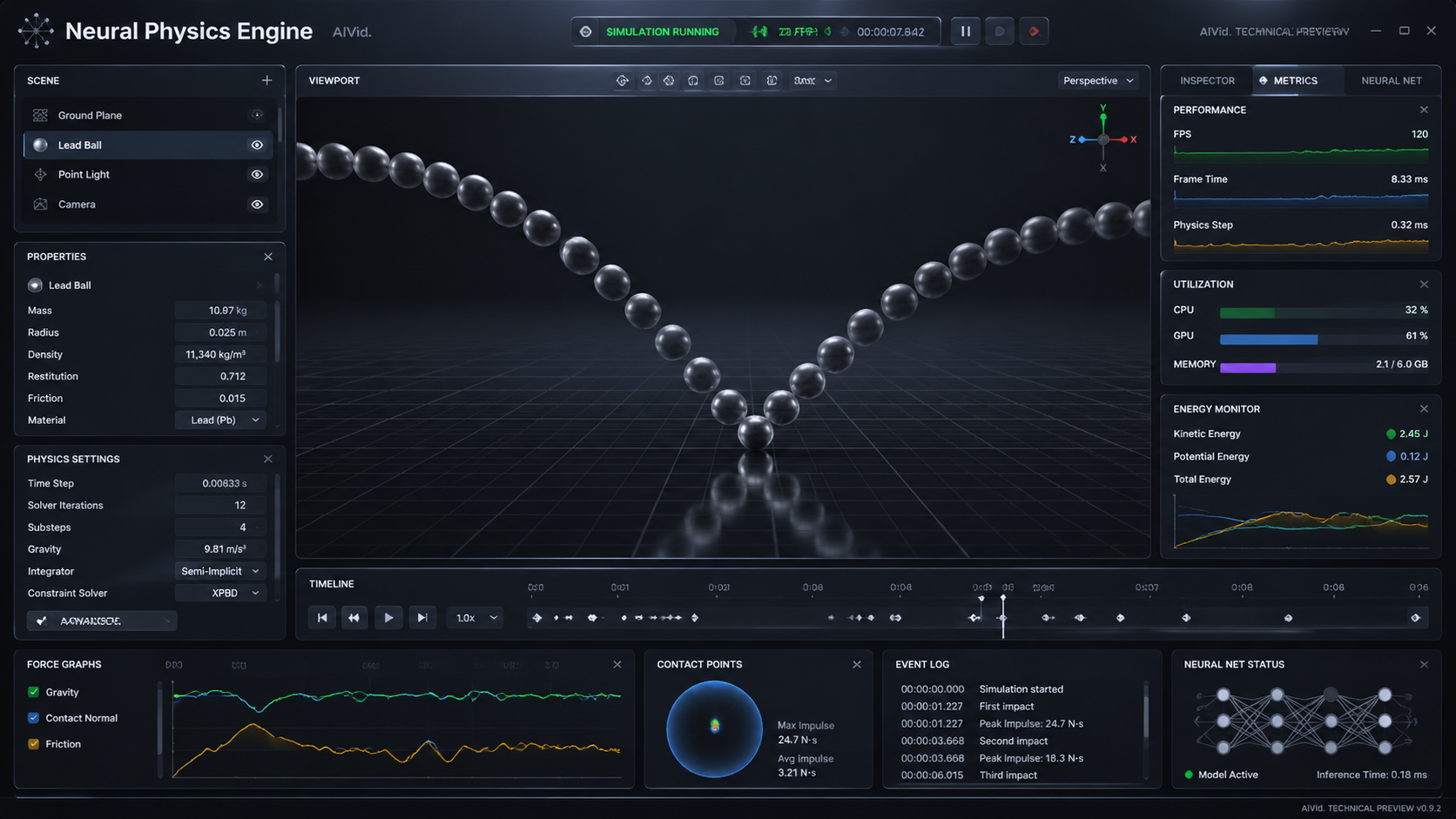The image size is (1456, 819).
Task: Select the "Second impact" event log entry
Action: coord(1013,742)
